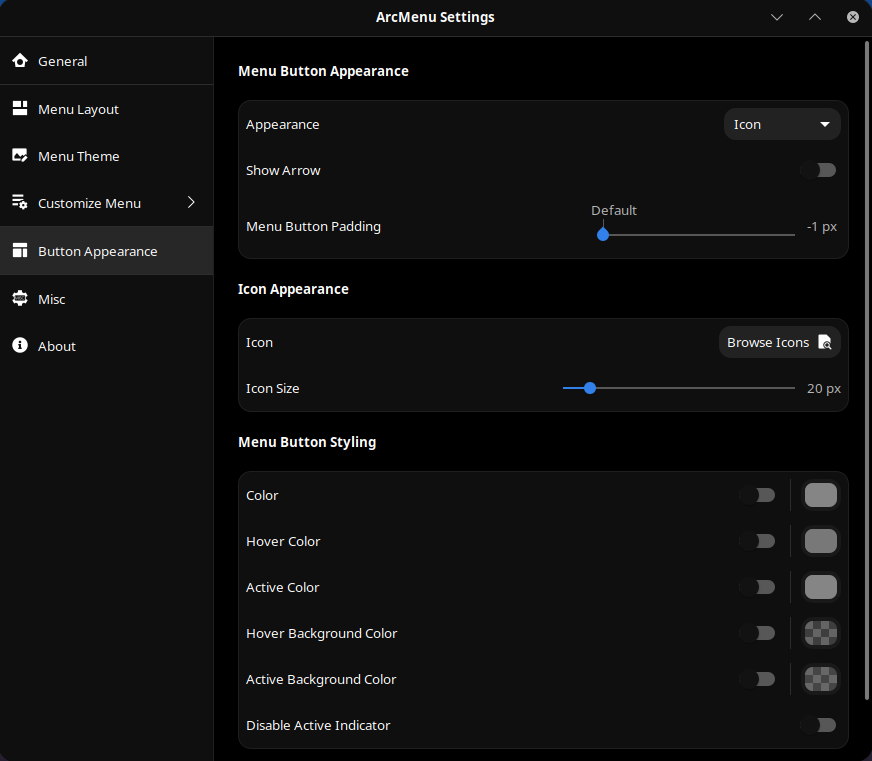Click the Menu Button Styling heading

pos(307,442)
